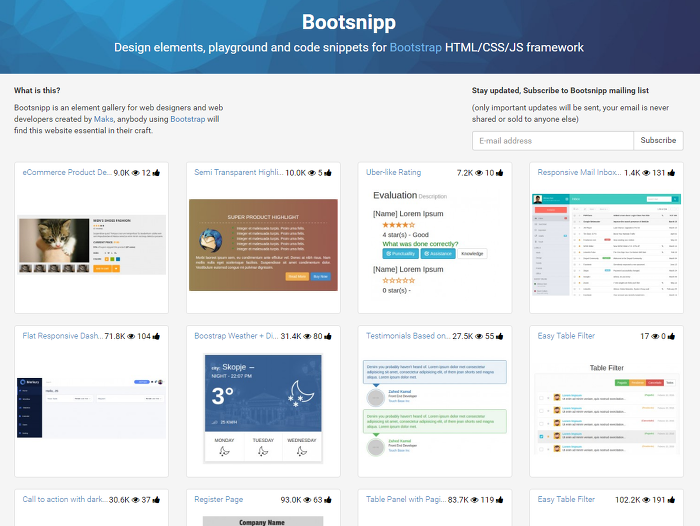Click the thumbs-up icon on Call to action card
This screenshot has height=526, width=700.
coord(156,500)
